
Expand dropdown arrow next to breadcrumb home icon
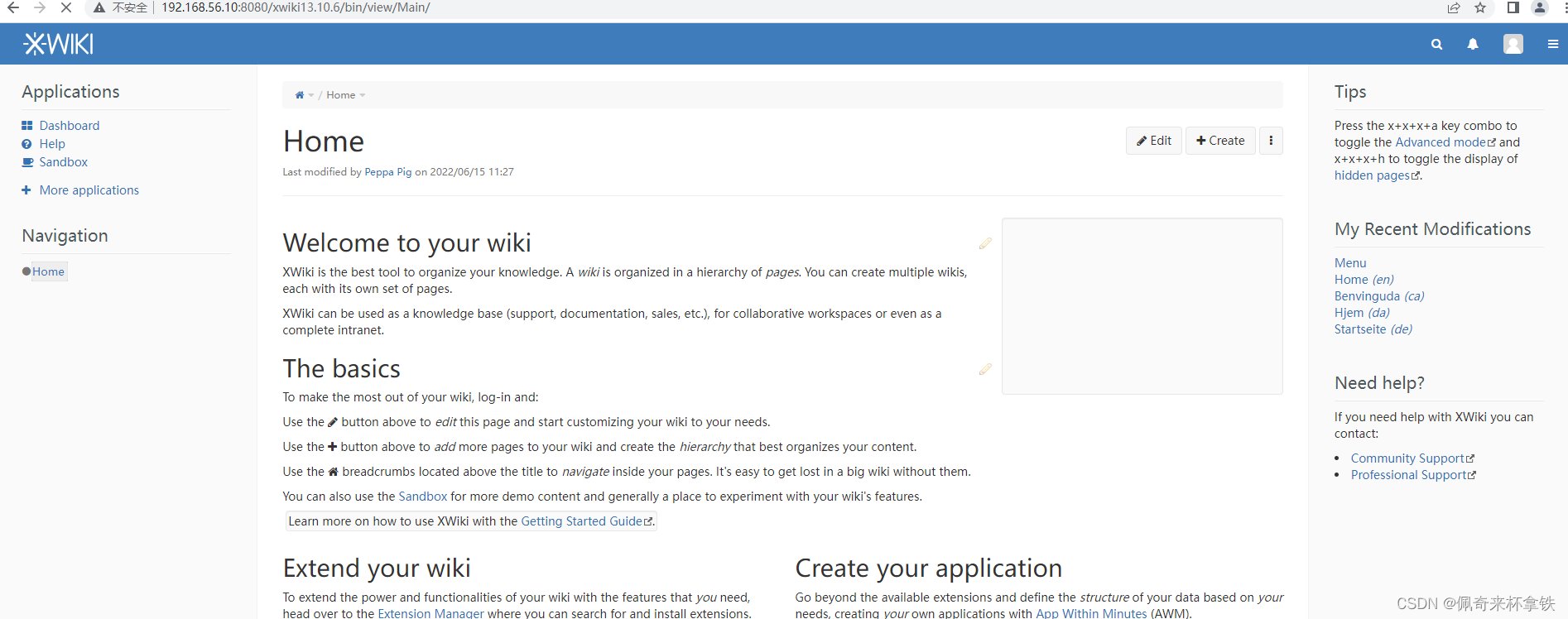311,95
